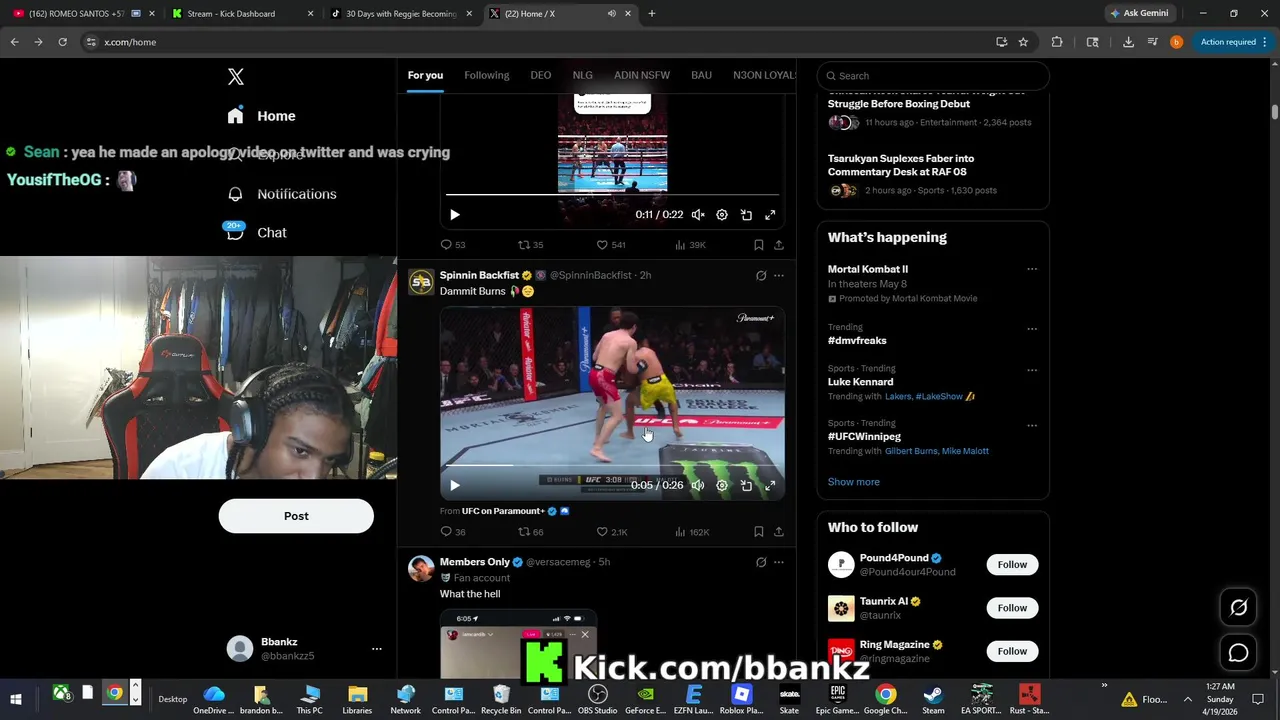Open Grok action on Members Only post

761,562
